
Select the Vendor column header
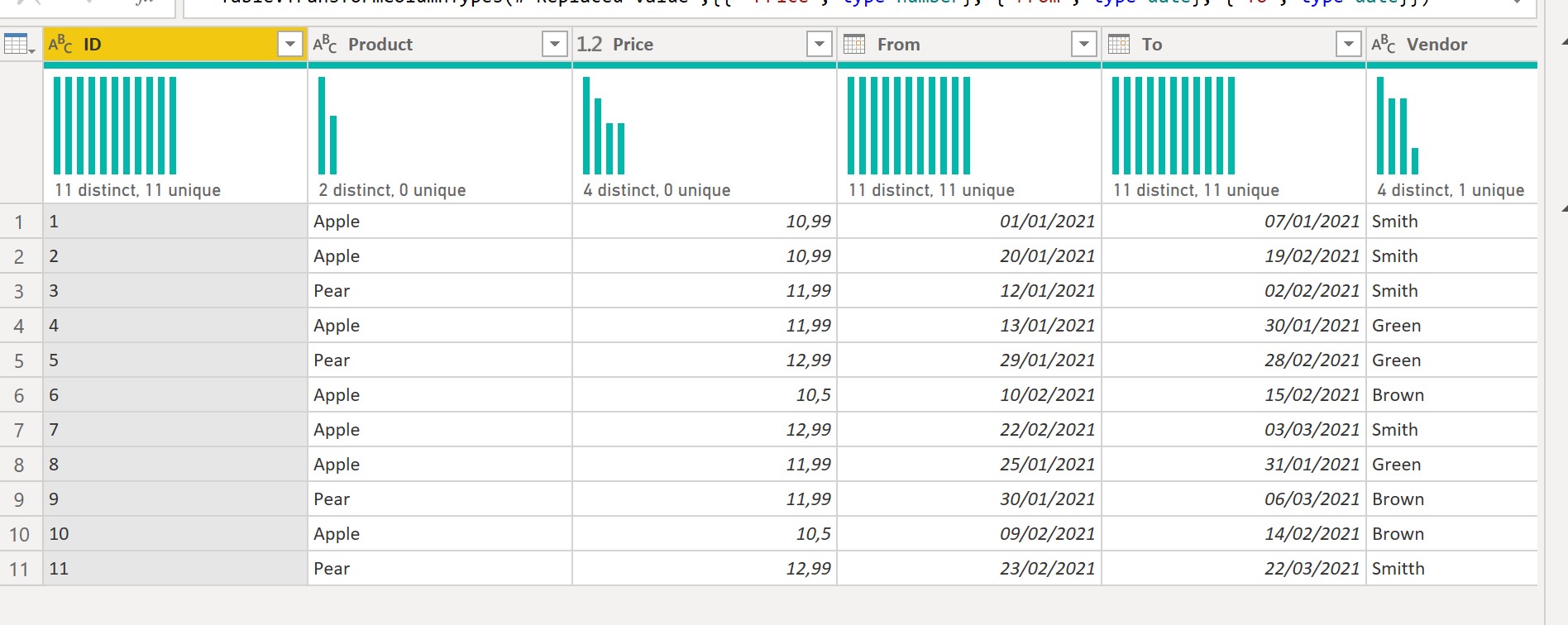coord(1452,44)
